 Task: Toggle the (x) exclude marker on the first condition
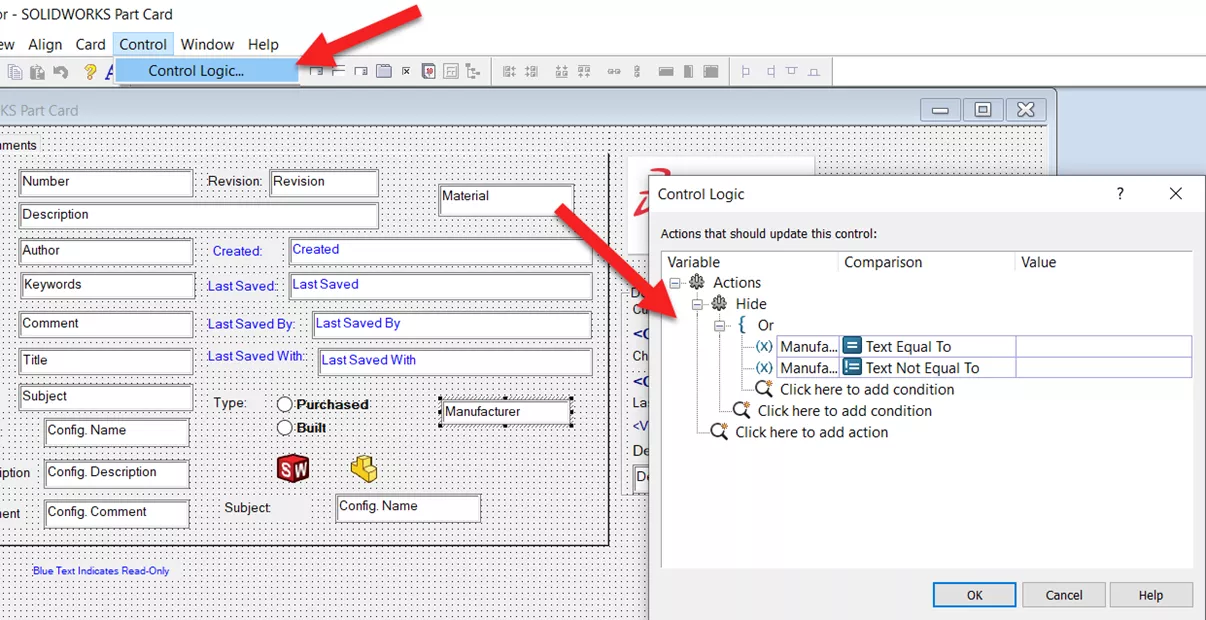(x=762, y=346)
